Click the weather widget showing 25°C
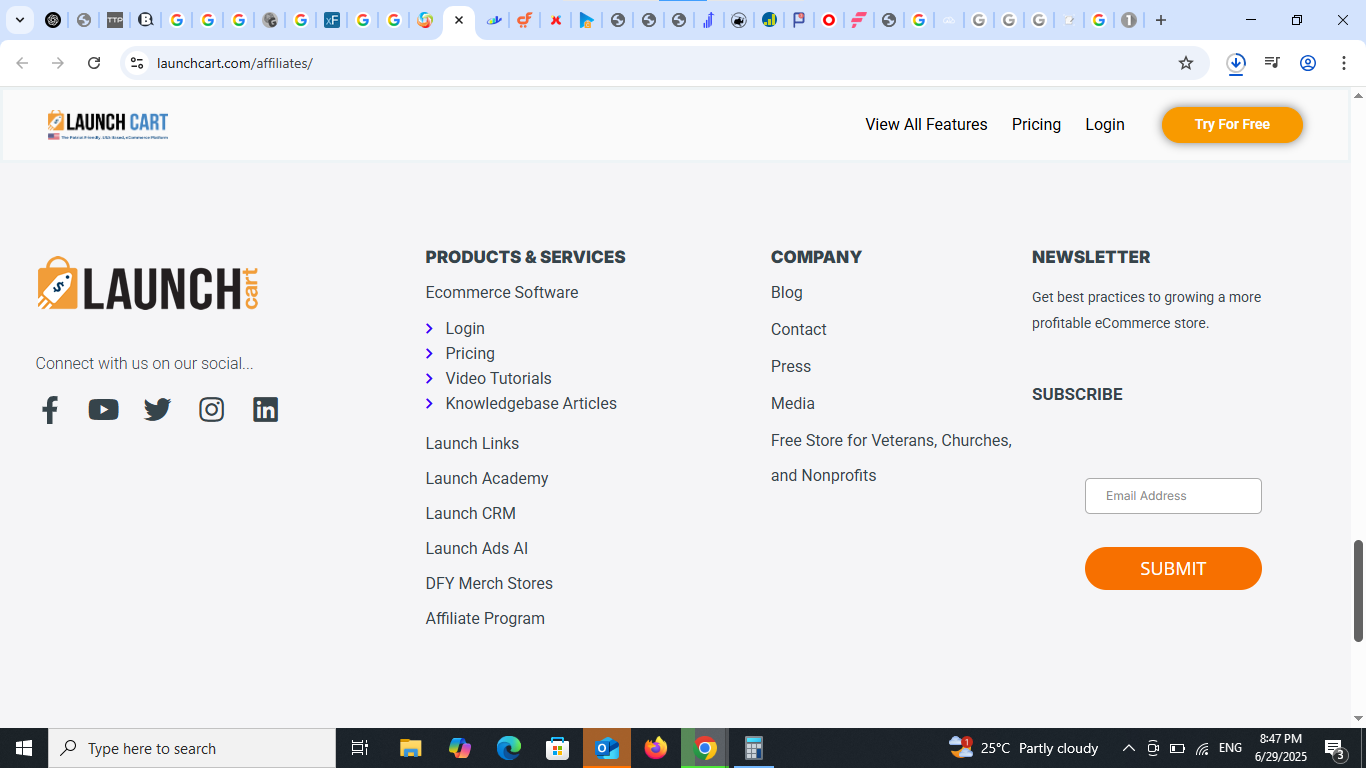This screenshot has height=768, width=1366. point(1023,748)
